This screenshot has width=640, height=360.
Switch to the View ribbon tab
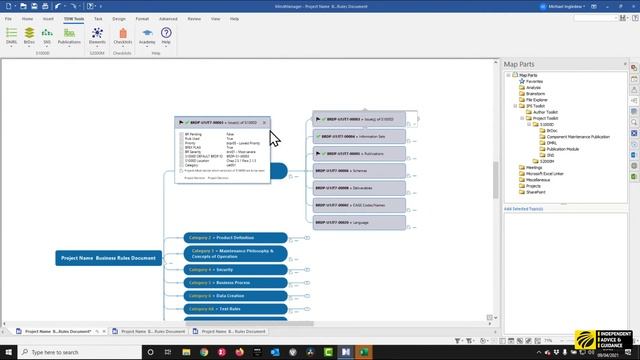pyautogui.click(x=216, y=19)
